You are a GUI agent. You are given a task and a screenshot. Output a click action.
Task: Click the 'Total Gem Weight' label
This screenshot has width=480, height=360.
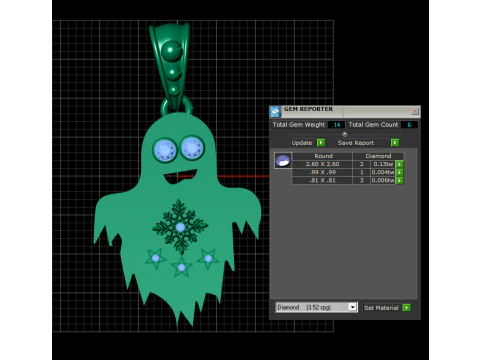click(298, 125)
